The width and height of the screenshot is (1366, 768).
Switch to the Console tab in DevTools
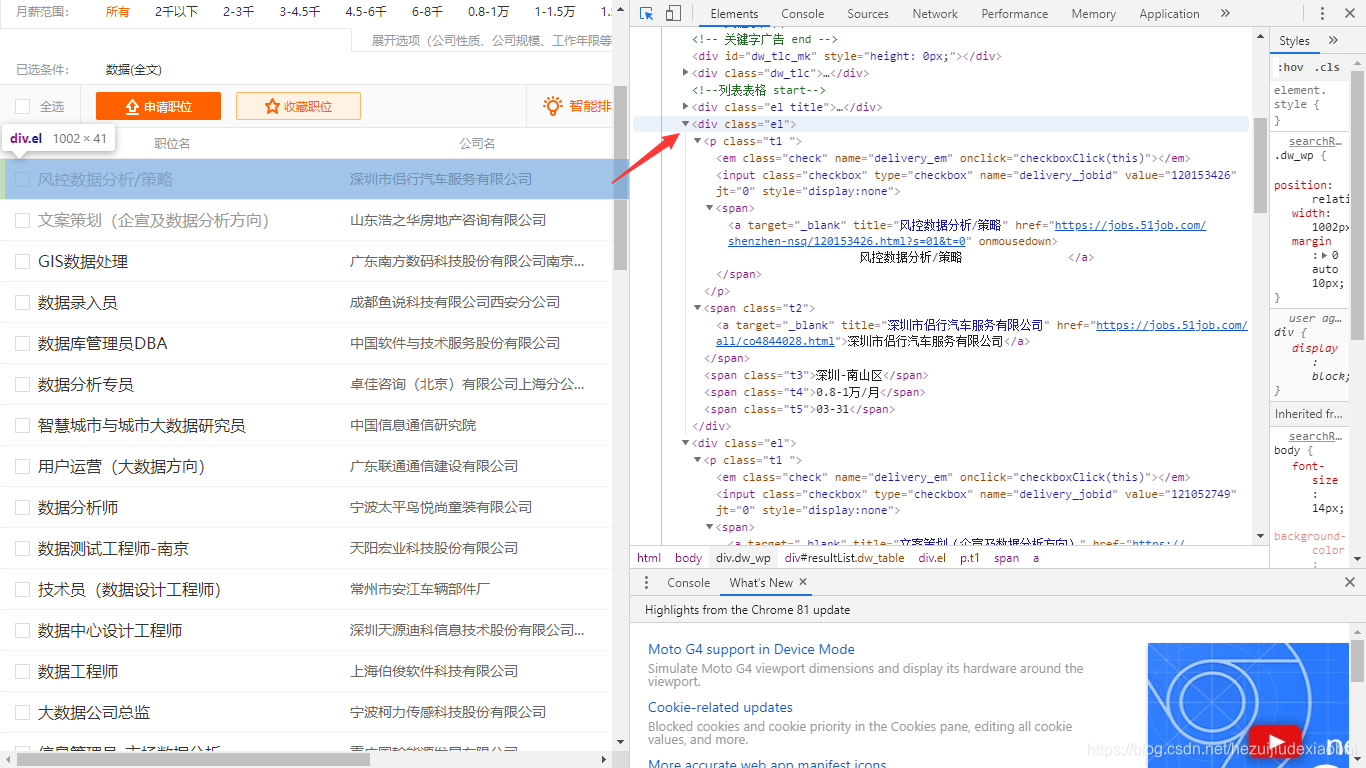pyautogui.click(x=803, y=14)
